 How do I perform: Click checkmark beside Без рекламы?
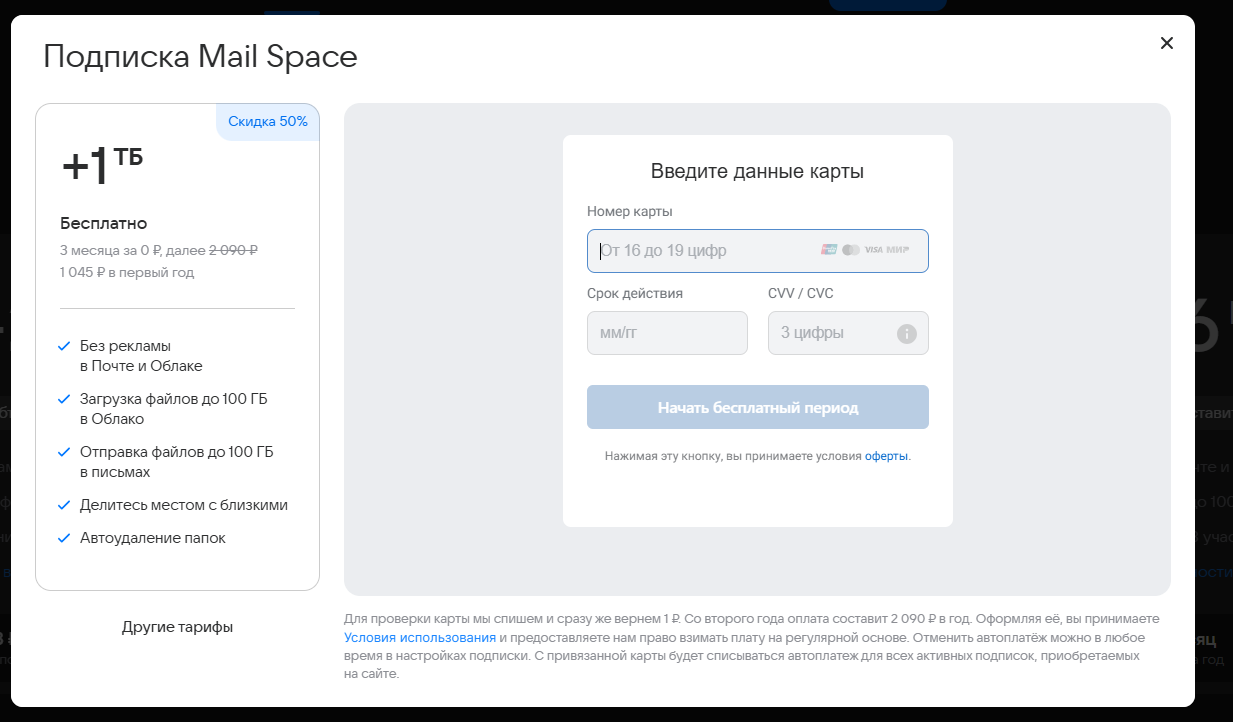click(65, 346)
